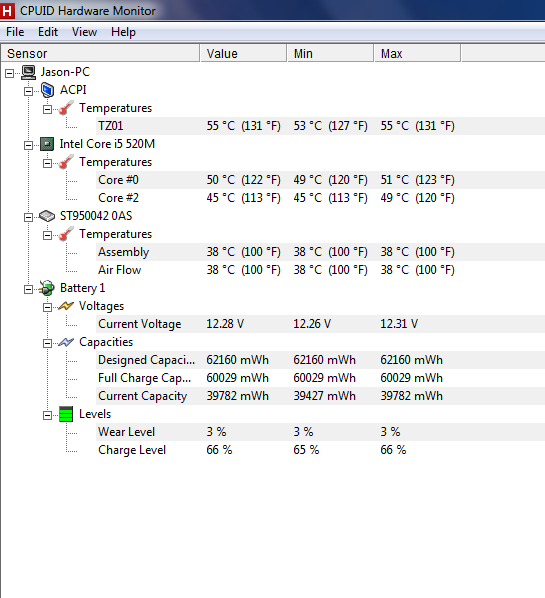Screen dimensions: 545x598
Task: Click the thermometer icon under Intel Core i5
Action: 66,162
